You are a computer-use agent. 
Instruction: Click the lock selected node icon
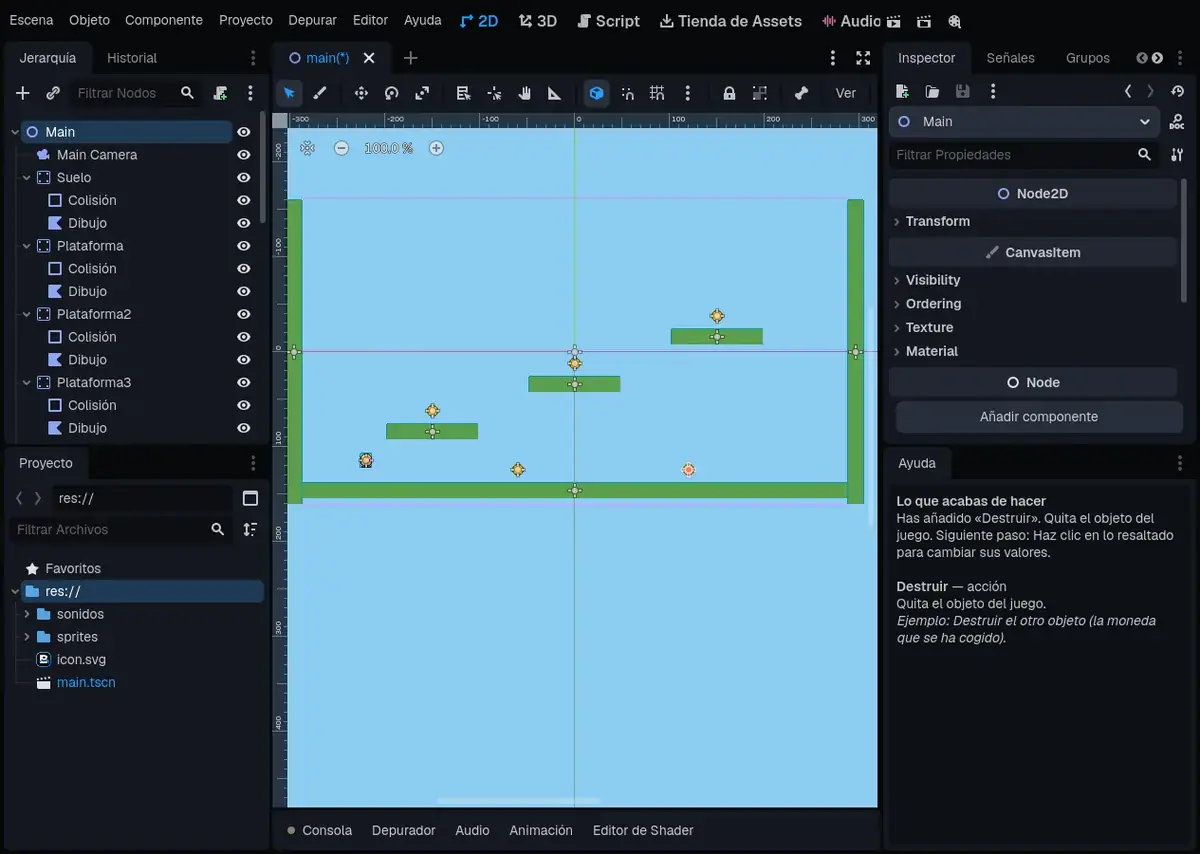[x=729, y=93]
